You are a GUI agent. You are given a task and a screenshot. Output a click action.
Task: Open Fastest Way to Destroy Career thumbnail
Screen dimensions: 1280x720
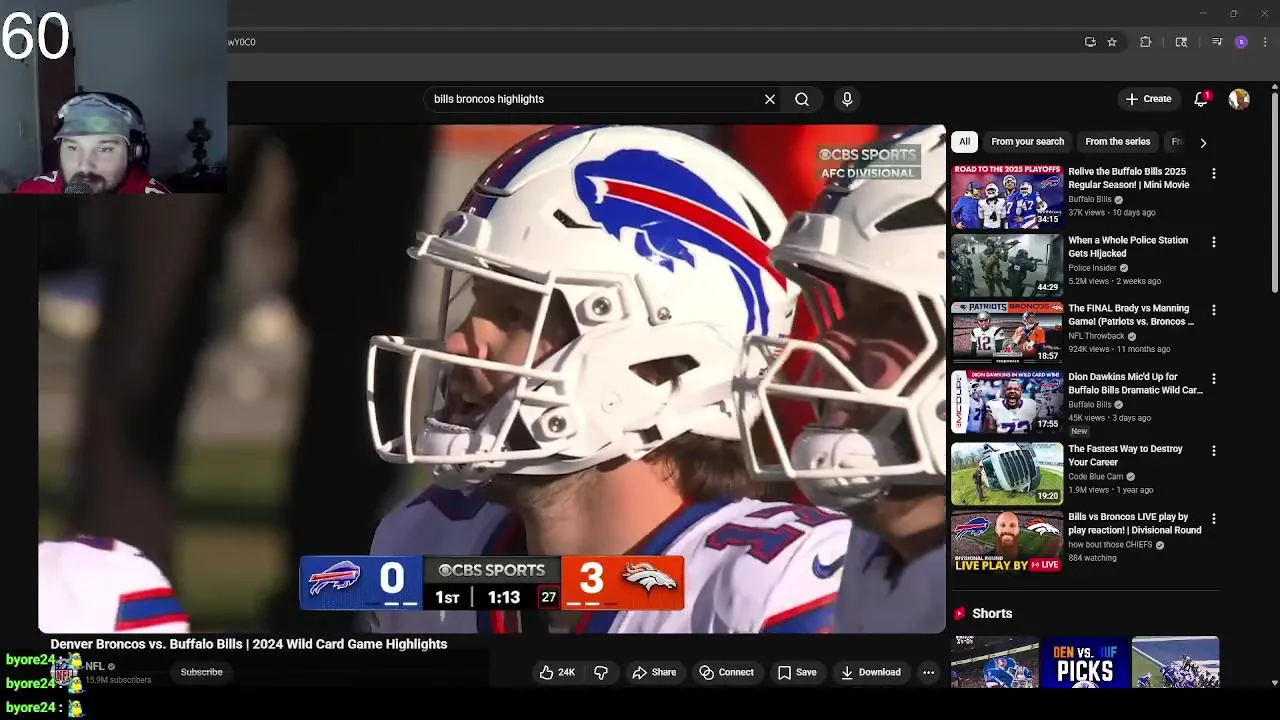1007,474
